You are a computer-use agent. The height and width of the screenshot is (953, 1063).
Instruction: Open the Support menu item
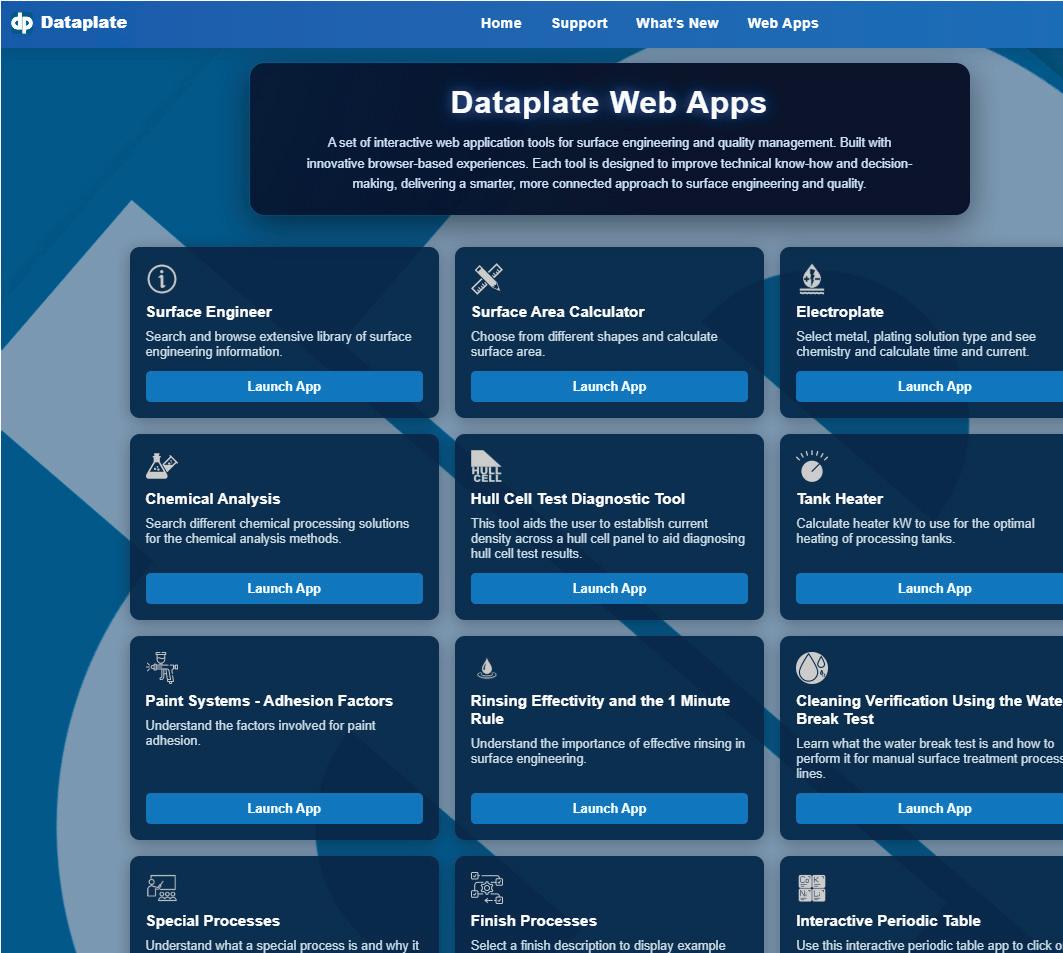tap(579, 23)
